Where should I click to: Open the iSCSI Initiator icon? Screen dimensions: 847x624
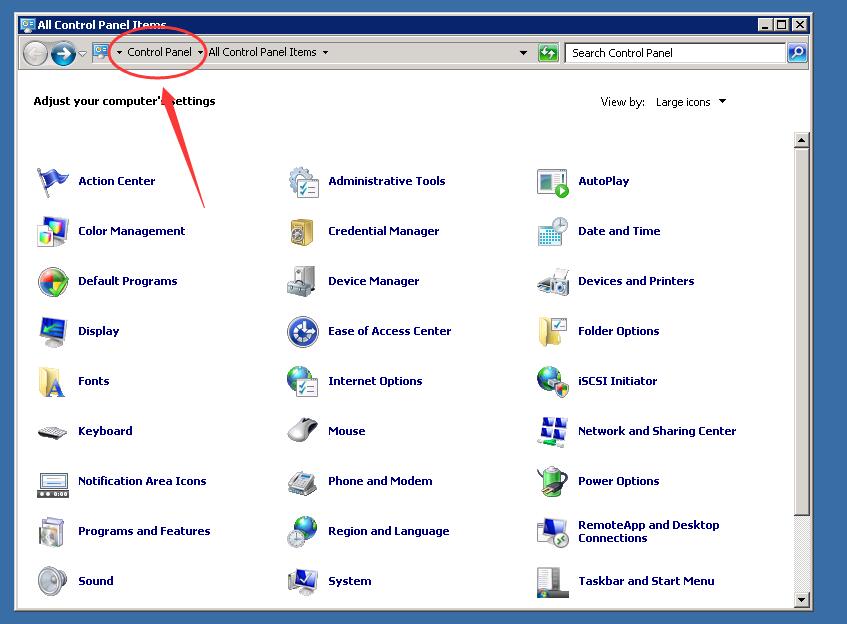552,382
